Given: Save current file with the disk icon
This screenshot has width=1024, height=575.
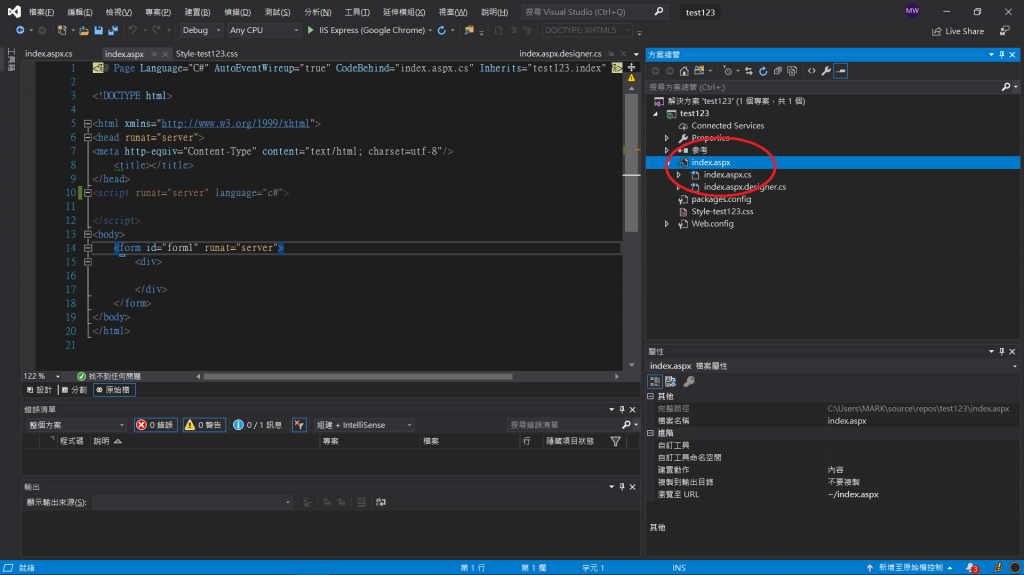Looking at the screenshot, I should click(99, 30).
